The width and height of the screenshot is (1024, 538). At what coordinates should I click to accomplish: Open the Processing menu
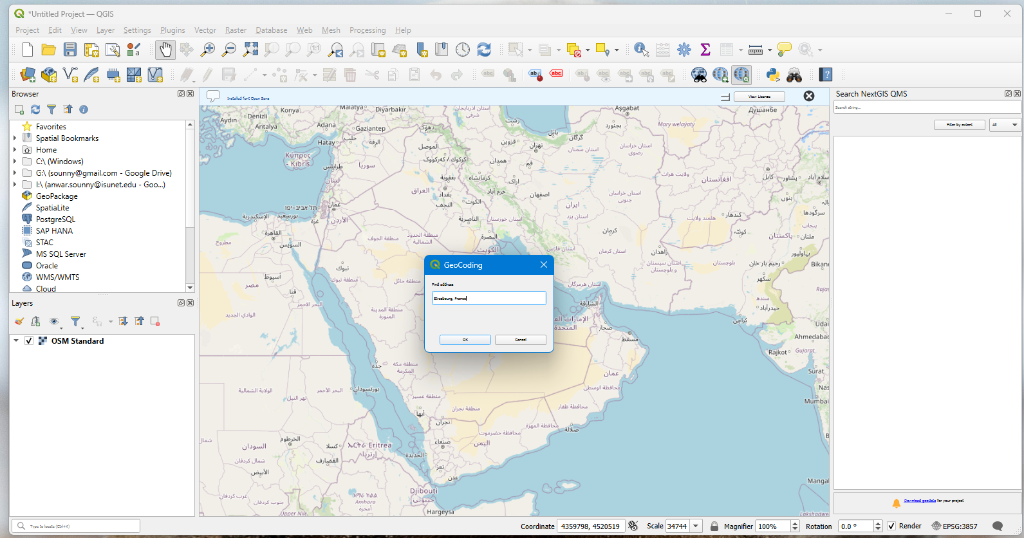pos(368,30)
